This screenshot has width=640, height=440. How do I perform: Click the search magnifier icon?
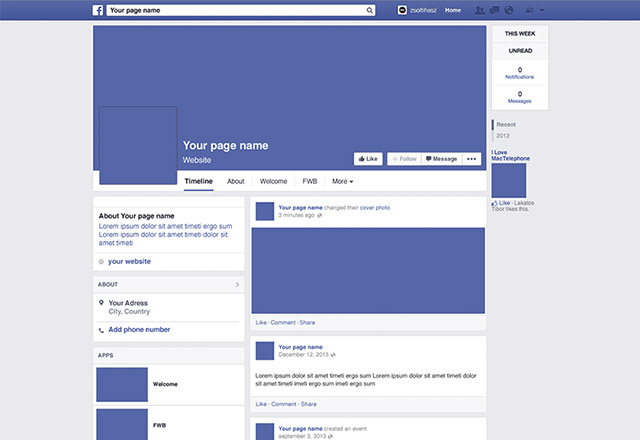(x=370, y=10)
